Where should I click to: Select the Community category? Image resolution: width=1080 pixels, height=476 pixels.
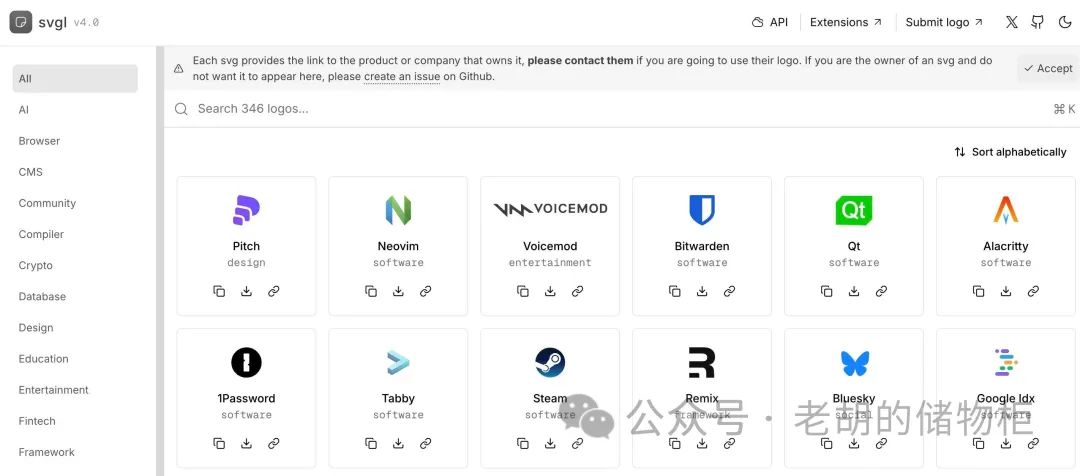point(75,203)
